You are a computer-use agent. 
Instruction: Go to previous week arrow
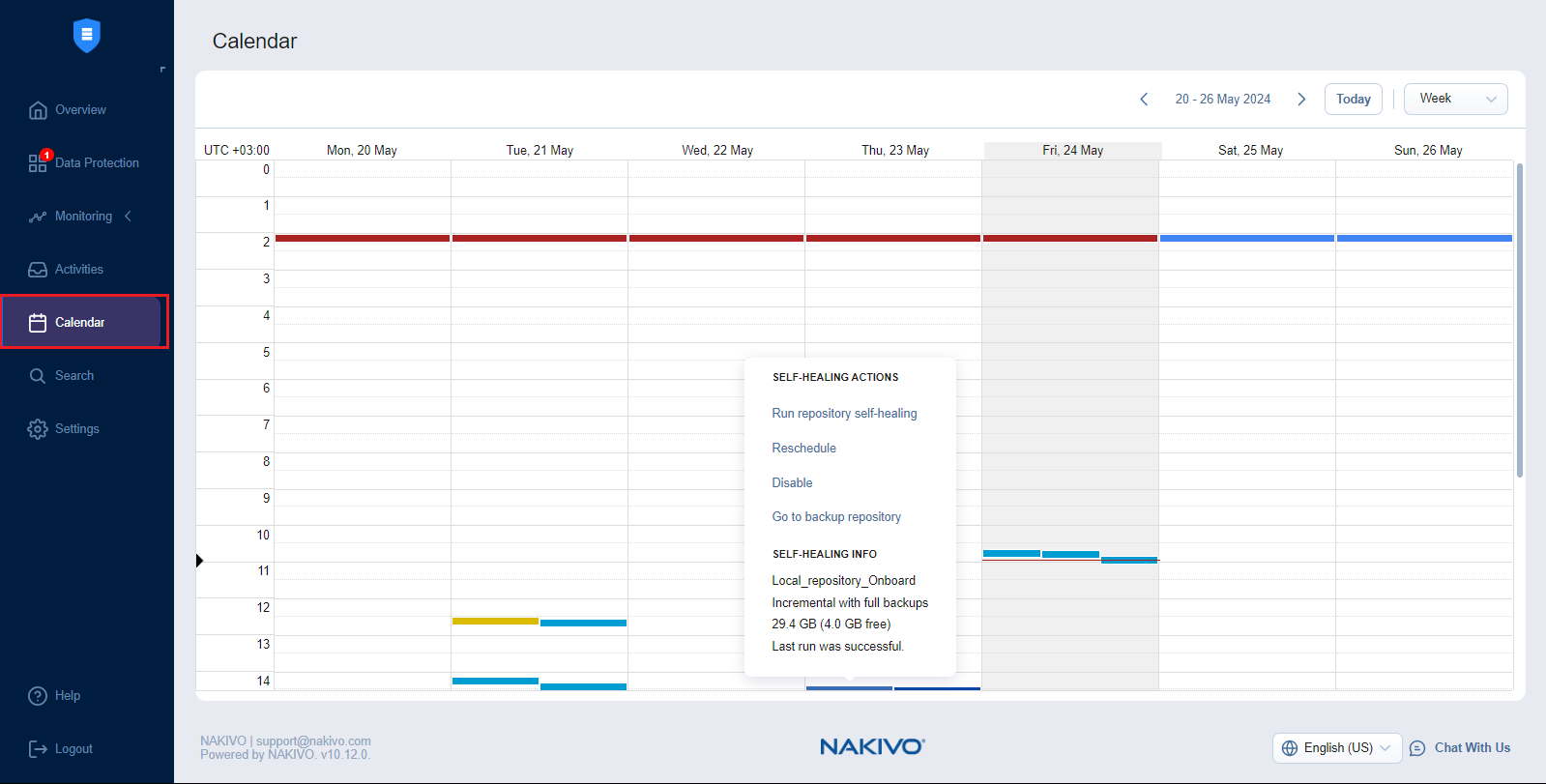[1144, 100]
